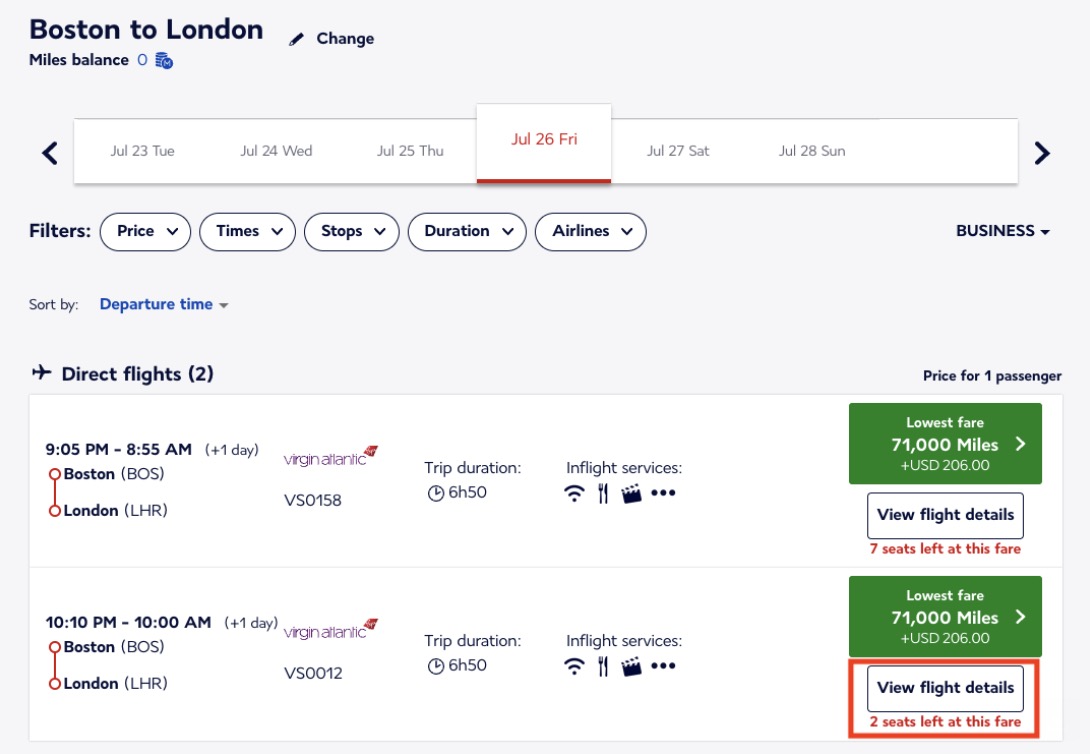Open the Price filter dropdown
The height and width of the screenshot is (754, 1090).
point(145,231)
